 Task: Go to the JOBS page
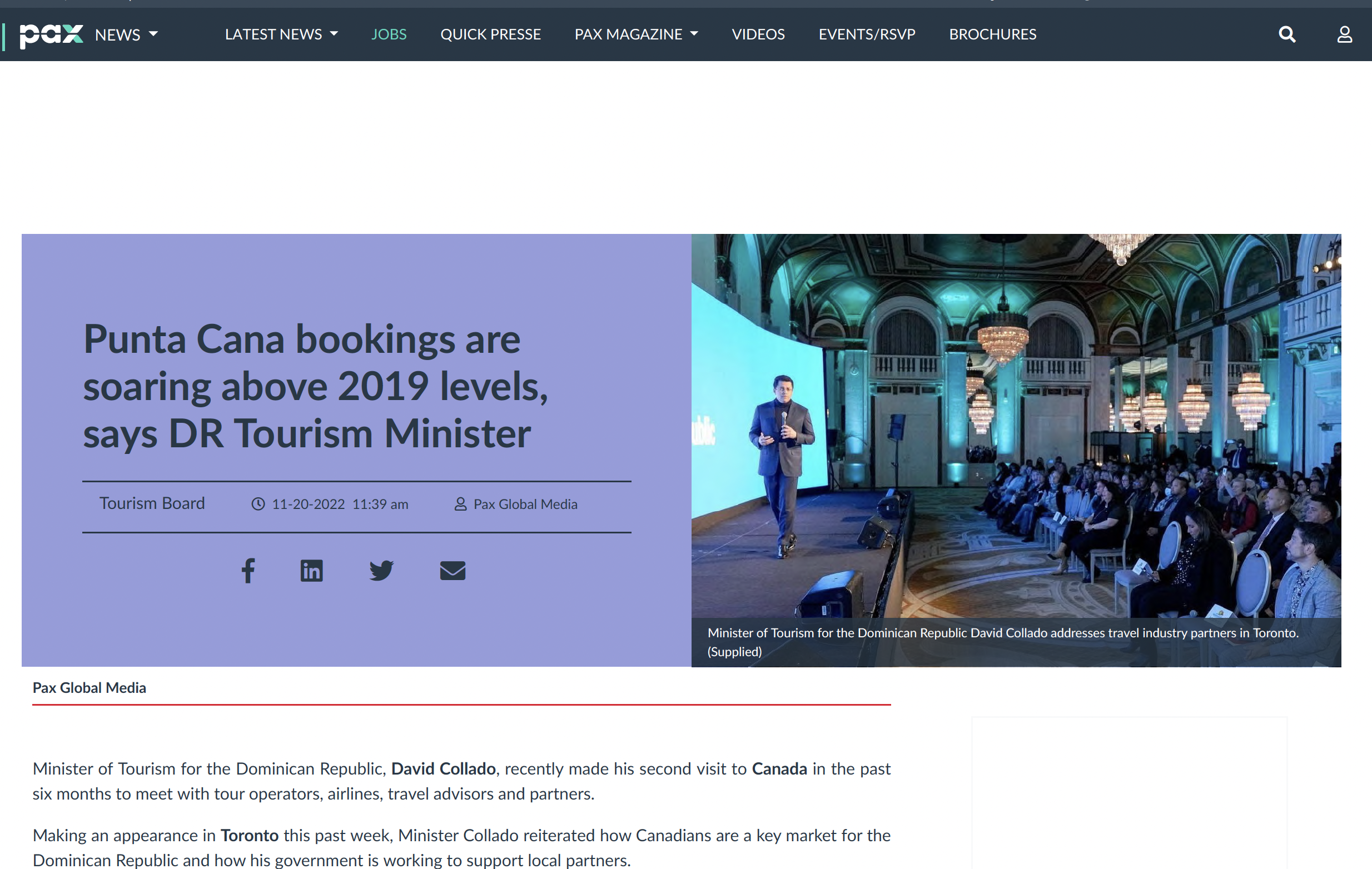pos(389,34)
